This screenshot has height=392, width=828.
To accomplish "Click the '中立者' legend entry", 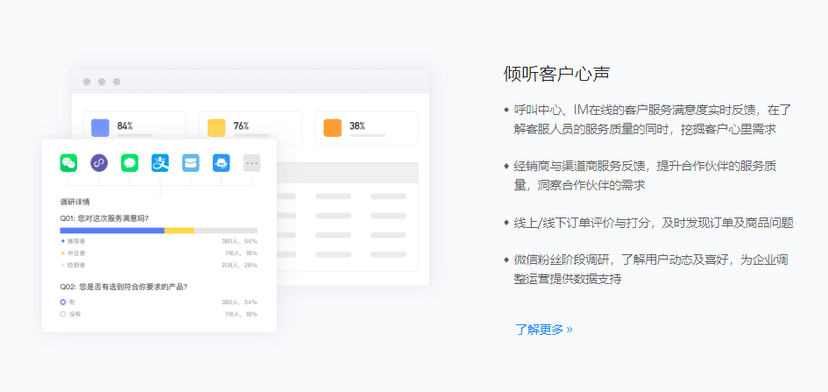I will (74, 253).
